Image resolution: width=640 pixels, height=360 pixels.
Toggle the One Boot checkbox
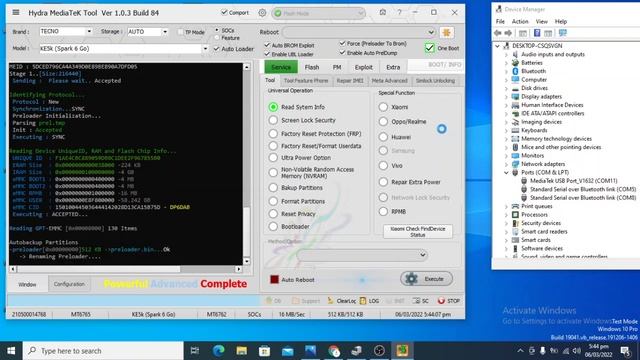point(429,48)
